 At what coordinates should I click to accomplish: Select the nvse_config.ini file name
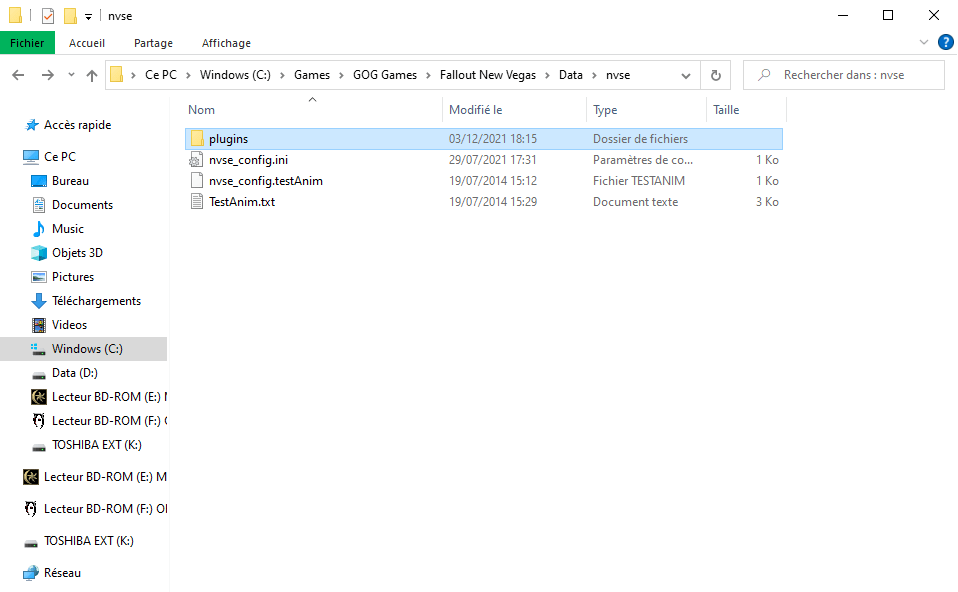pyautogui.click(x=248, y=160)
